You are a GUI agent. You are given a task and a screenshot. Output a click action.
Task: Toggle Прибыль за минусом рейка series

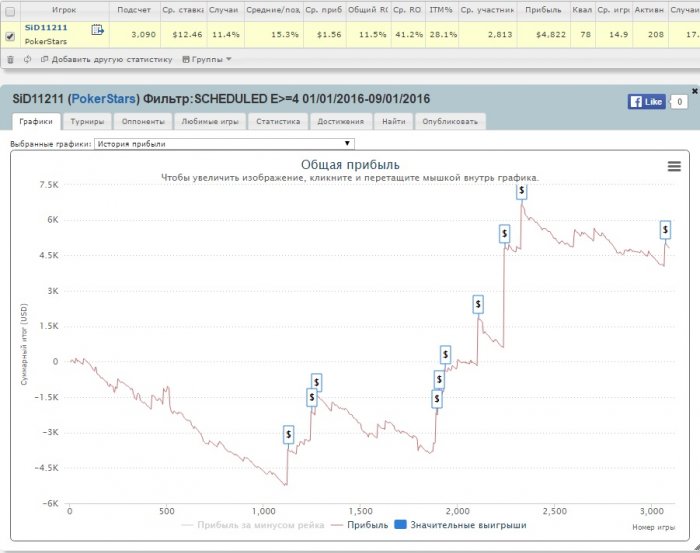[x=253, y=525]
